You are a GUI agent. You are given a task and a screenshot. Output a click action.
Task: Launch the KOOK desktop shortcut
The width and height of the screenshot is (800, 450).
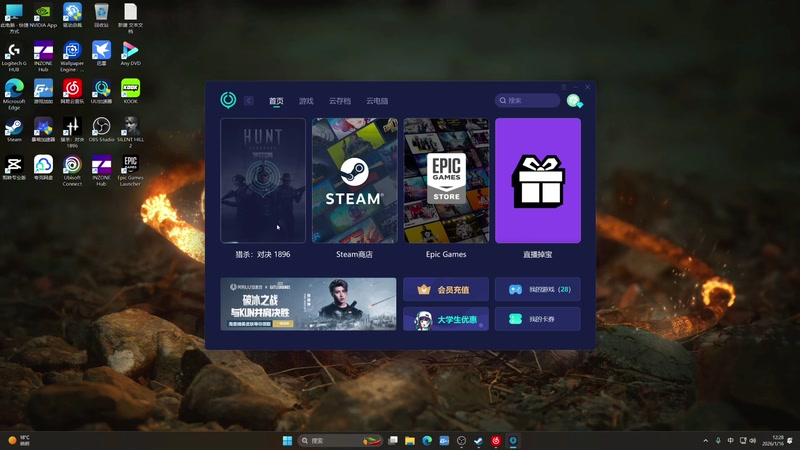click(130, 91)
